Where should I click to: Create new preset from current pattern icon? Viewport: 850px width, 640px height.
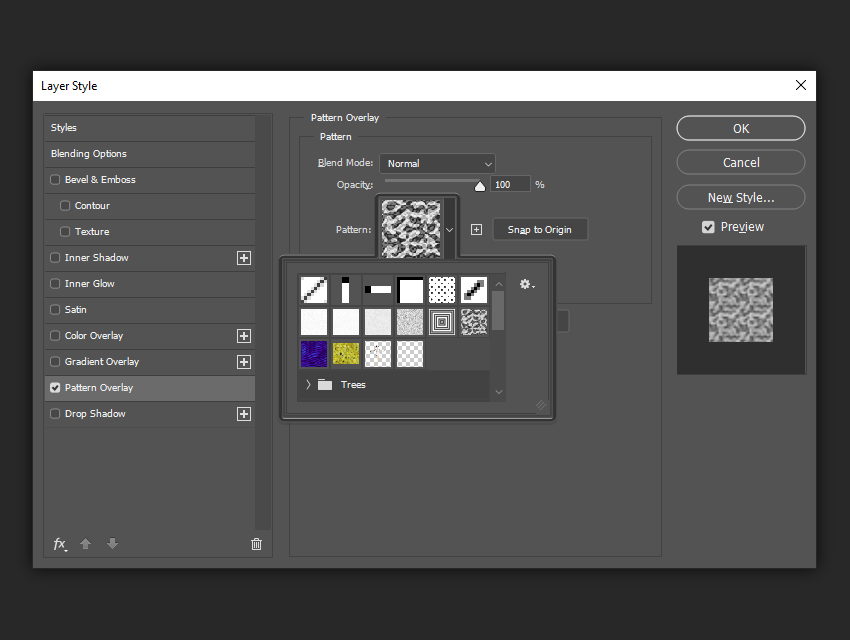point(476,230)
